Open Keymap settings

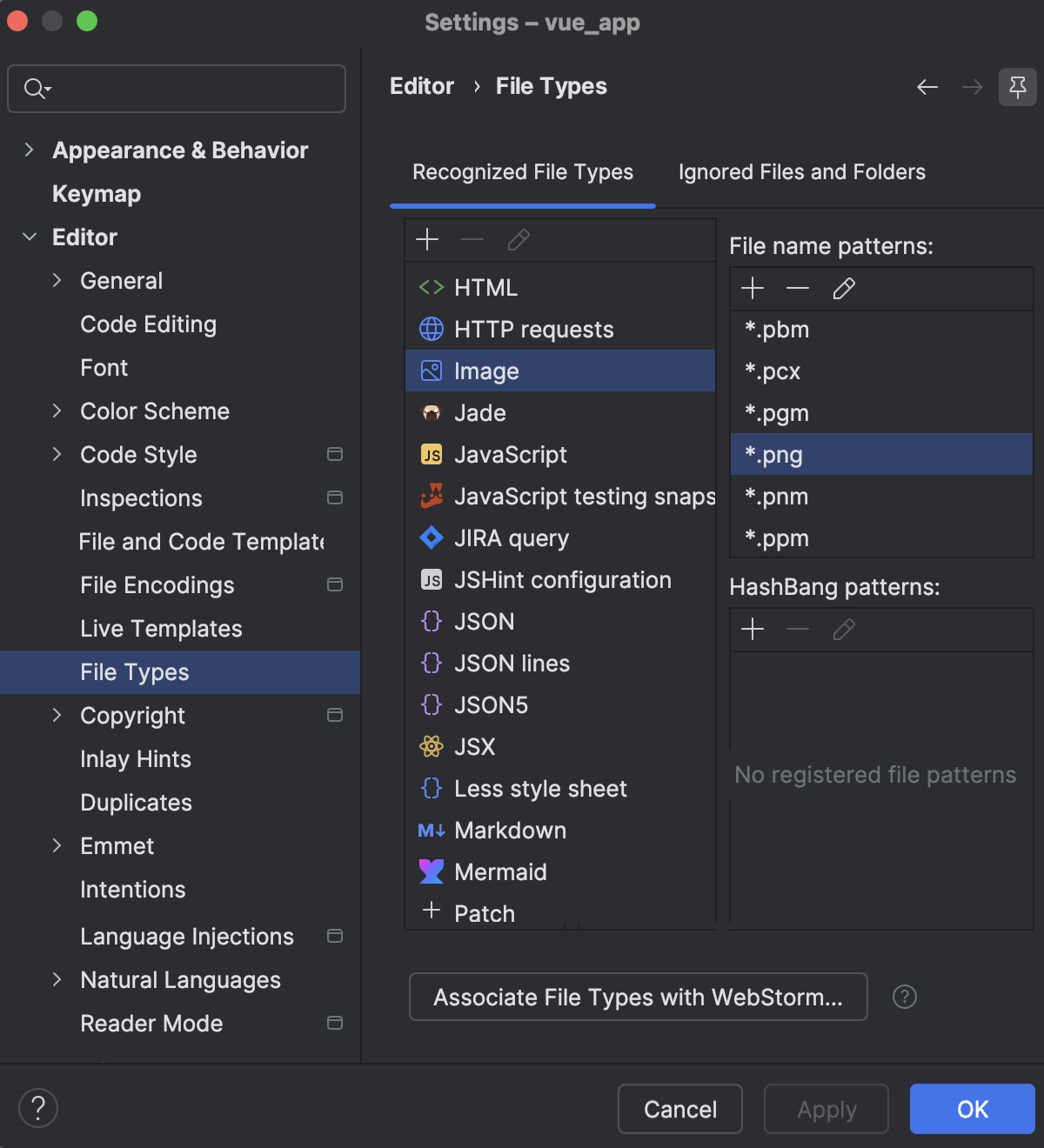coord(97,194)
